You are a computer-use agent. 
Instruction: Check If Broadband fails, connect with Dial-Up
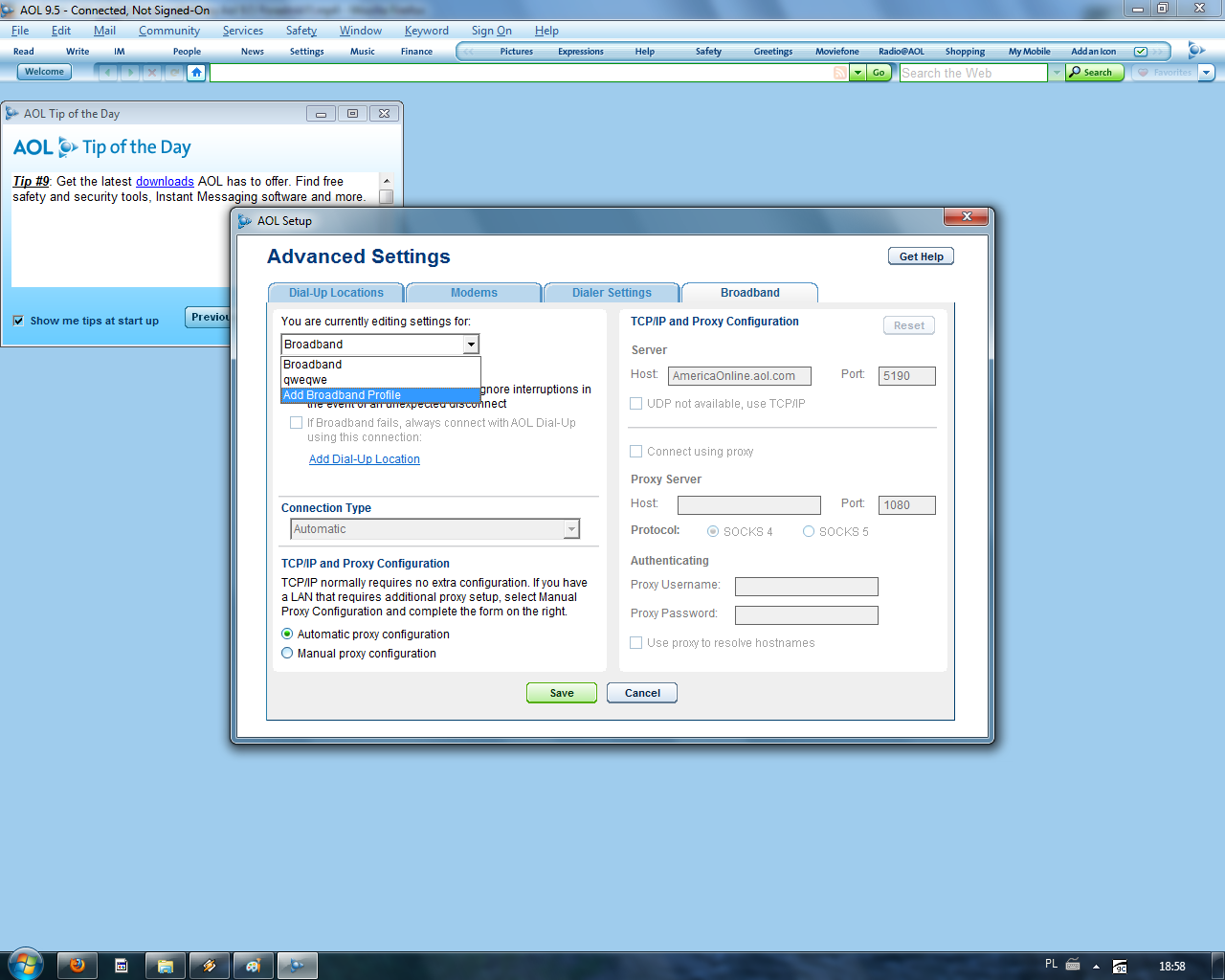pos(296,423)
